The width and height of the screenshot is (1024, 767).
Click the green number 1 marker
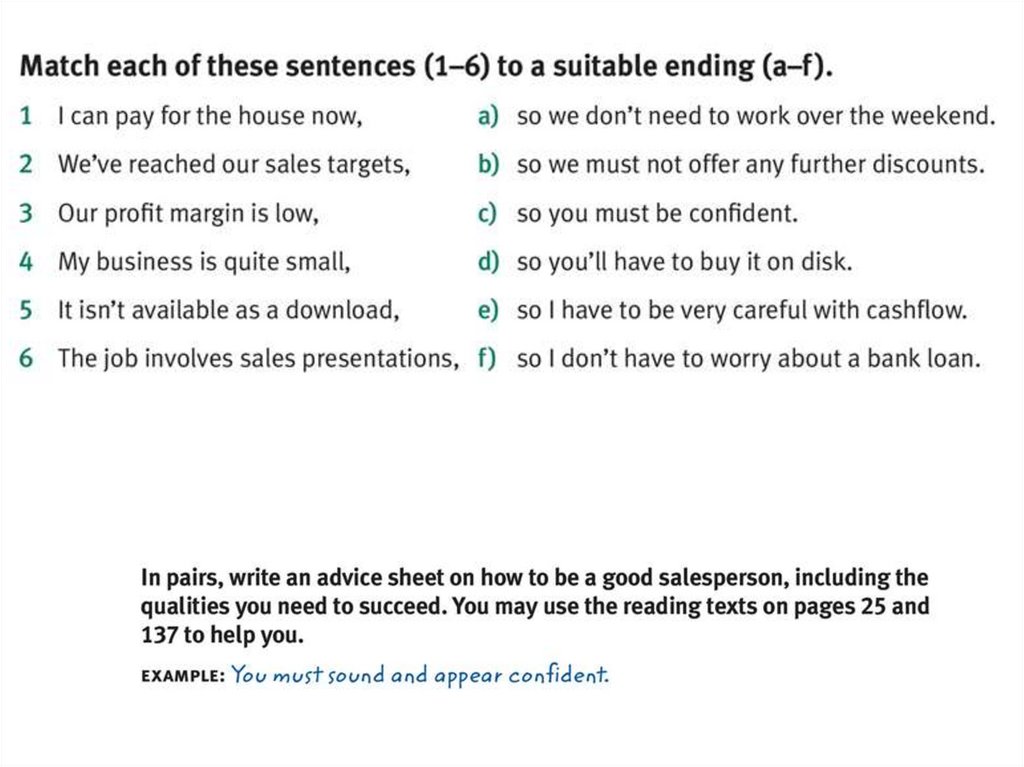(x=27, y=117)
